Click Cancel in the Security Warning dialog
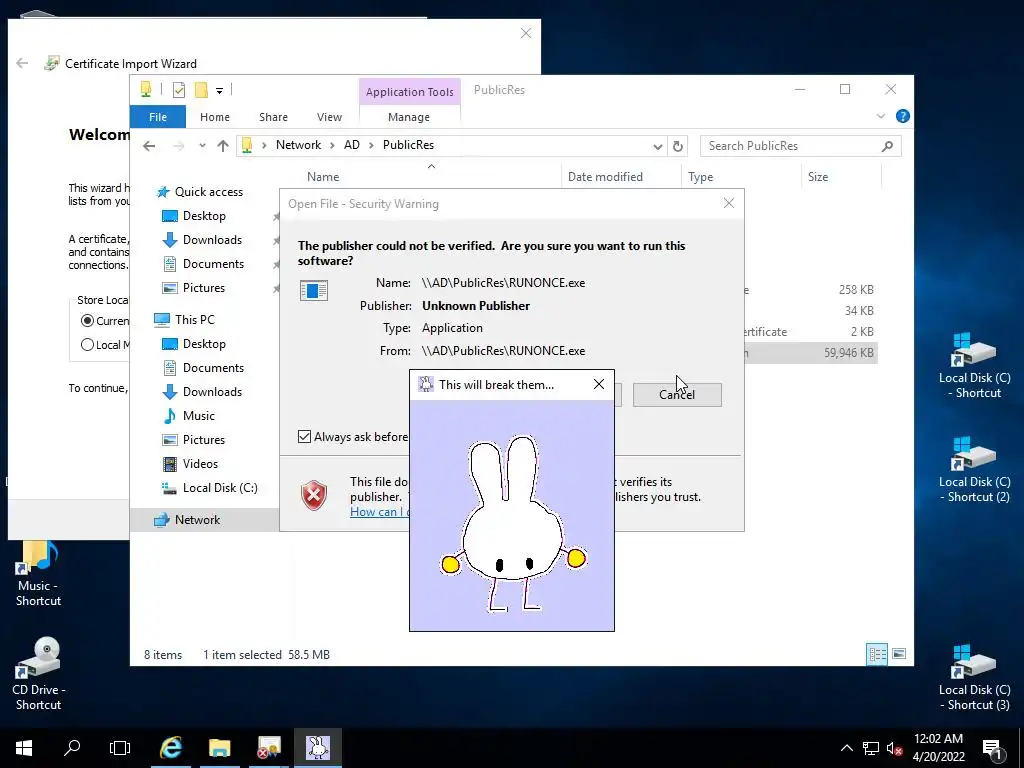Image resolution: width=1024 pixels, height=768 pixels. tap(677, 394)
